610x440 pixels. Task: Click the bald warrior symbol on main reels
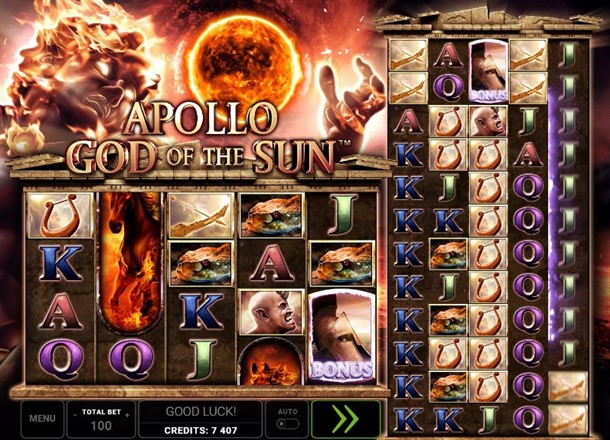click(x=271, y=312)
